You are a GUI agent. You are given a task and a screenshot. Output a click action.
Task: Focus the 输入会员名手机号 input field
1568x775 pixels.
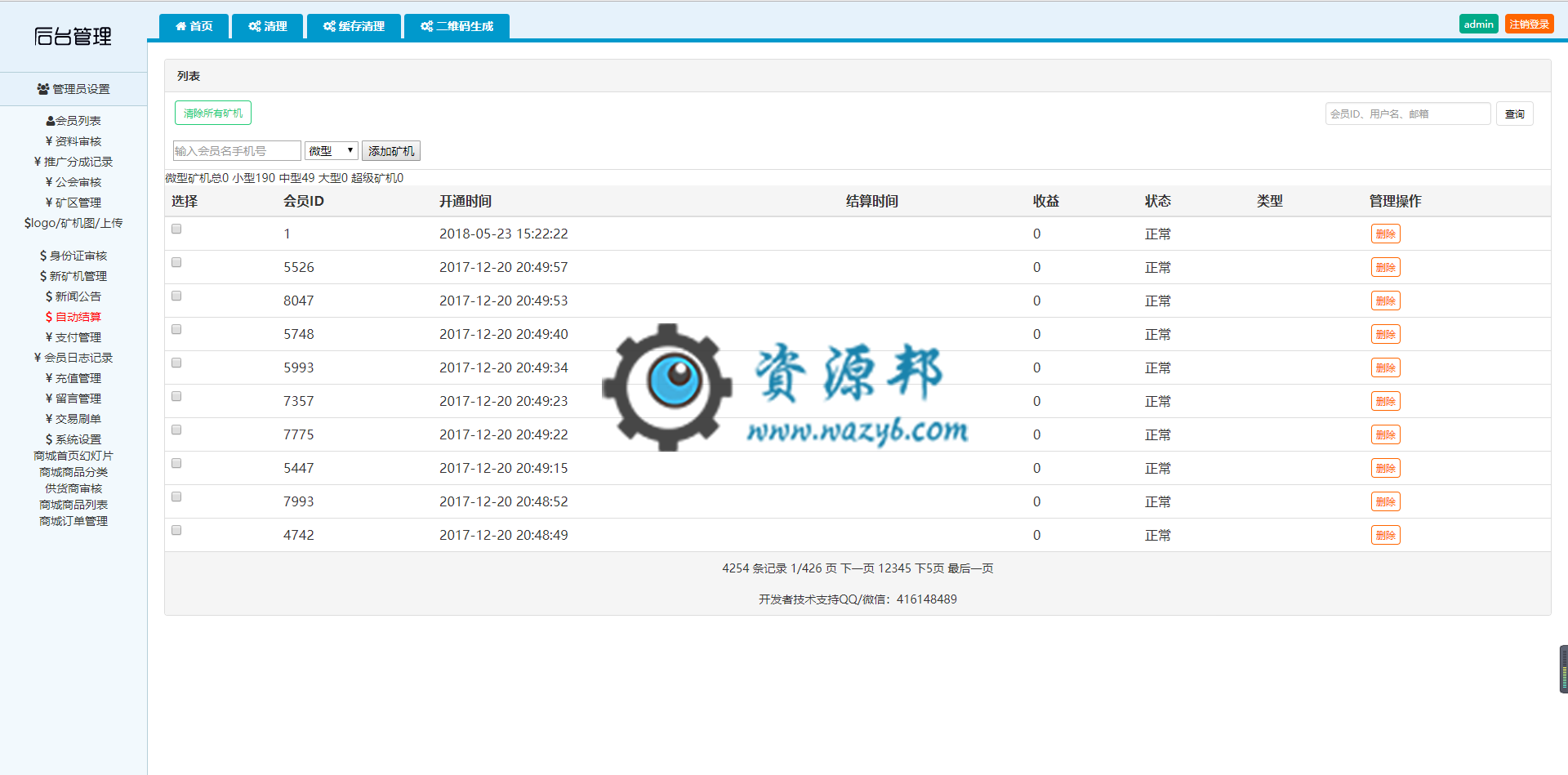pyautogui.click(x=237, y=151)
